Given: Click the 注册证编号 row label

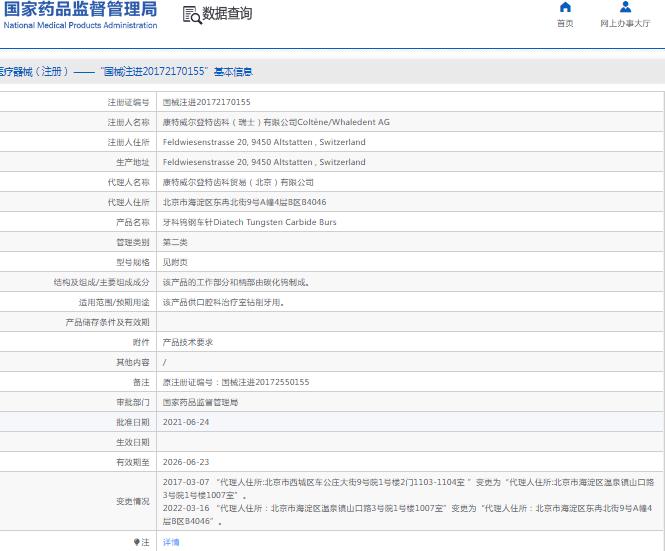Looking at the screenshot, I should point(128,102).
